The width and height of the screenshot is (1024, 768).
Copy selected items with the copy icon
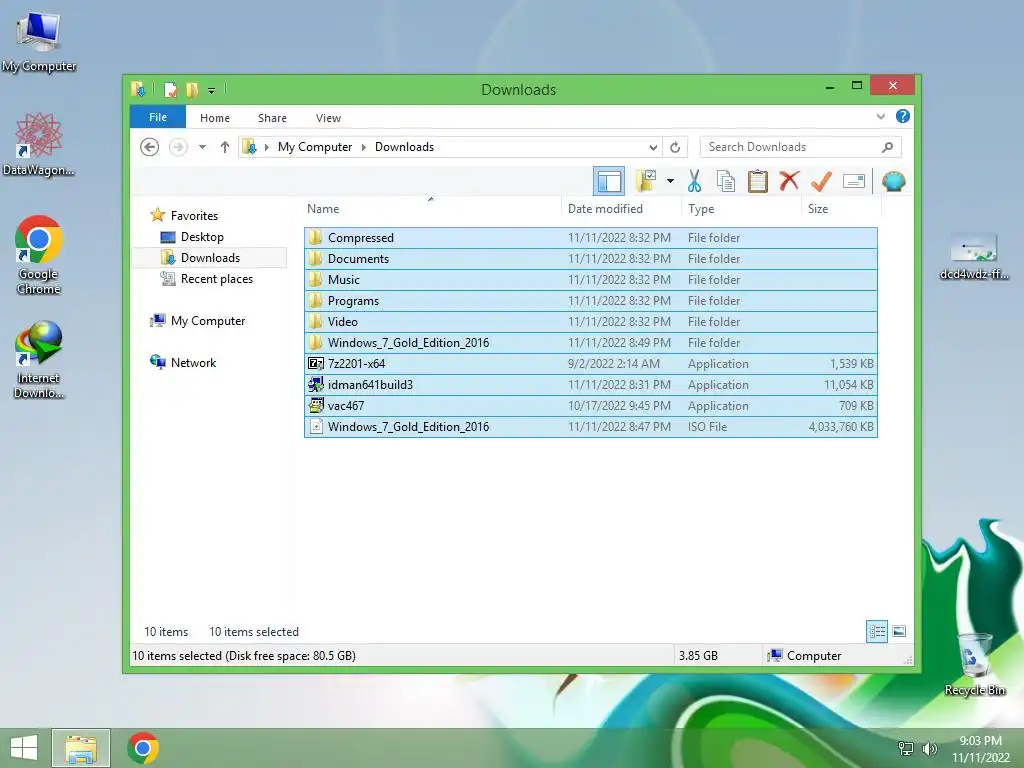tap(726, 181)
